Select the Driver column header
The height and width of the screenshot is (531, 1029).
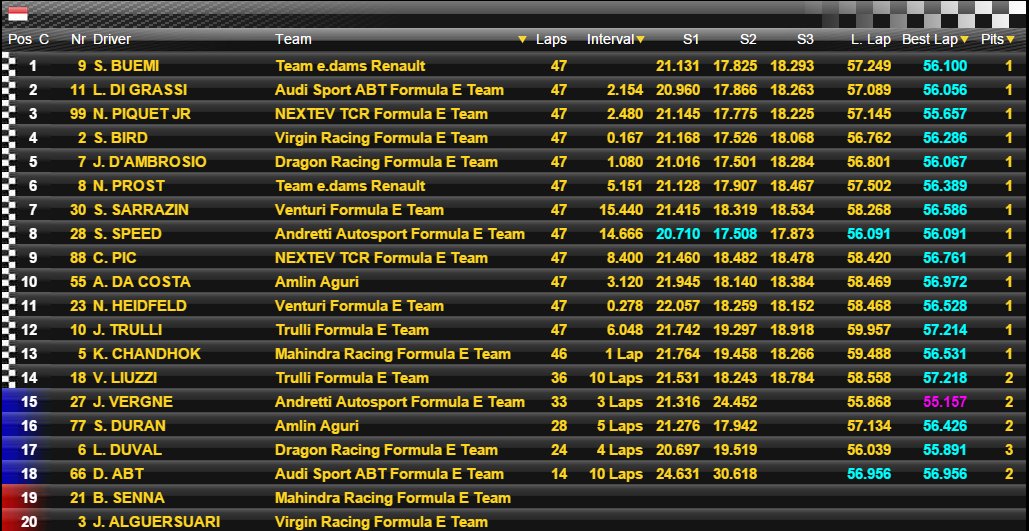112,39
